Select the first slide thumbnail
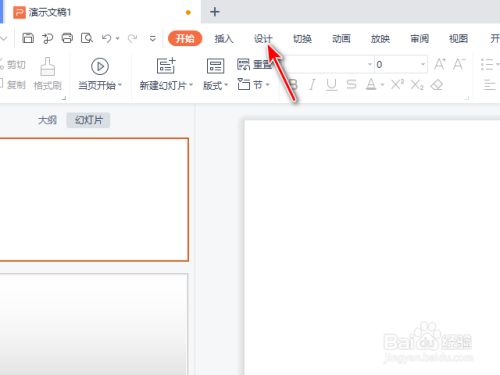Screen dimensions: 500x375 click(x=94, y=199)
